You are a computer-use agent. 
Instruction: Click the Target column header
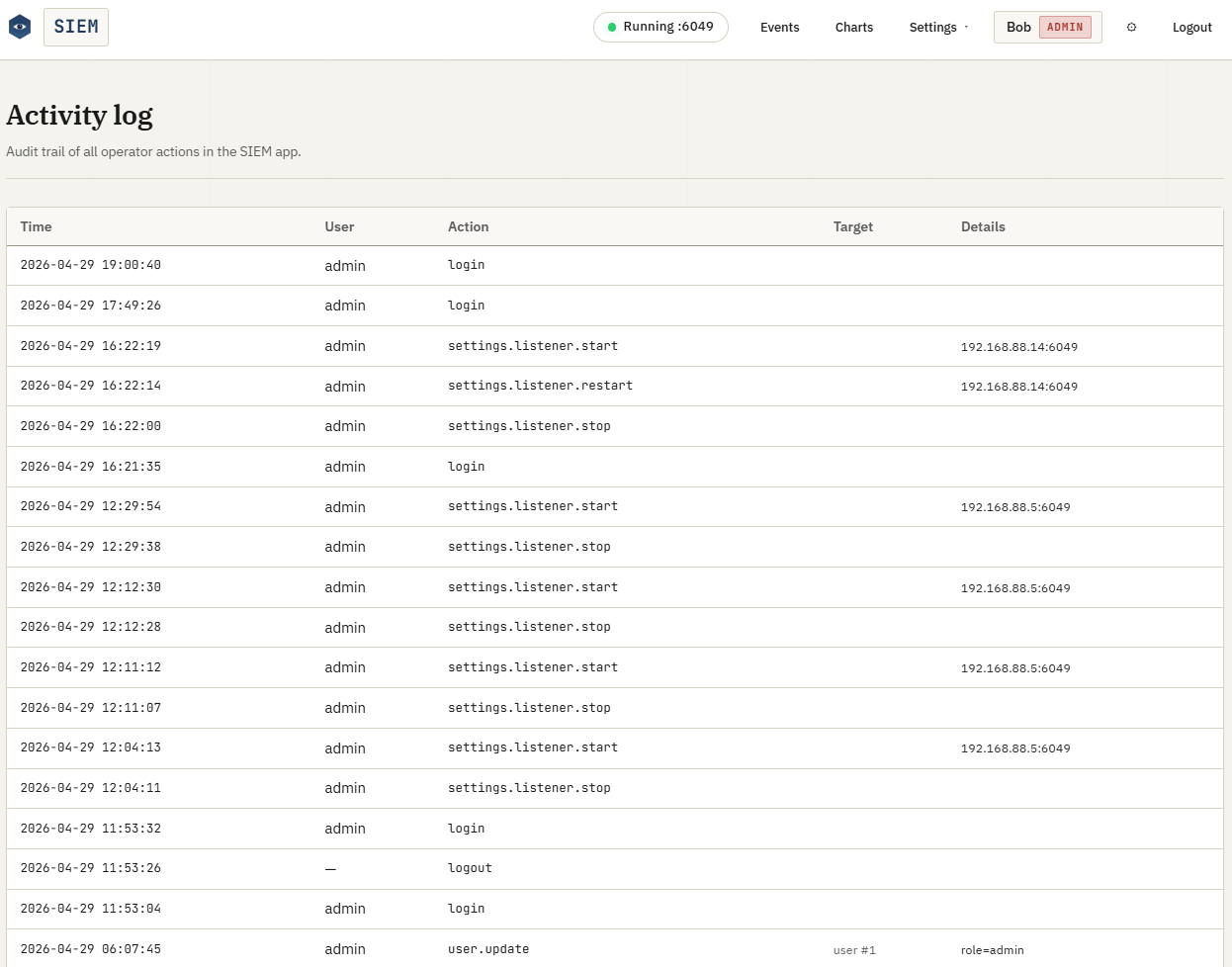click(852, 226)
